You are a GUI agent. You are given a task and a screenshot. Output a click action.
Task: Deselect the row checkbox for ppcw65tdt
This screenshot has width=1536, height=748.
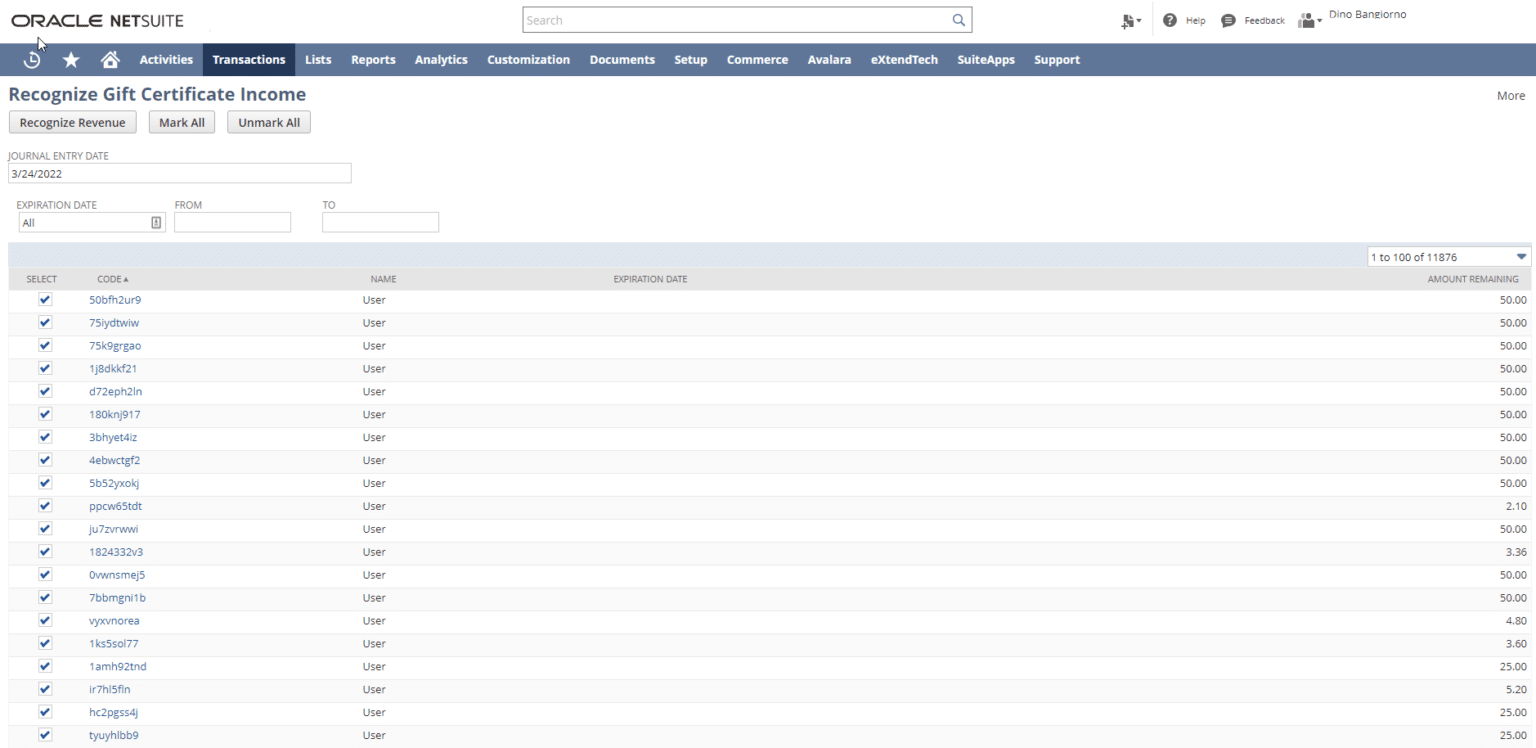pos(44,506)
